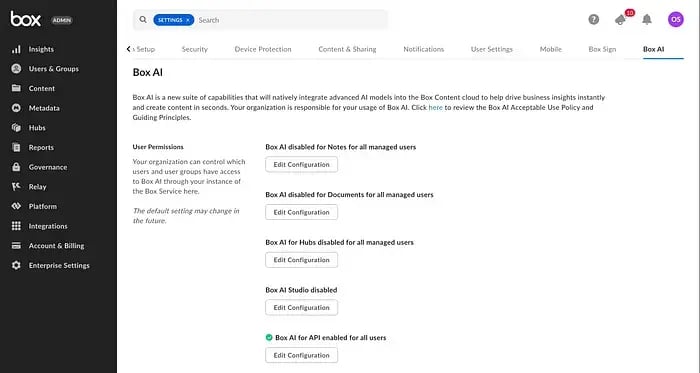Click the Account & Billing card icon
The width and height of the screenshot is (700, 373).
16,245
